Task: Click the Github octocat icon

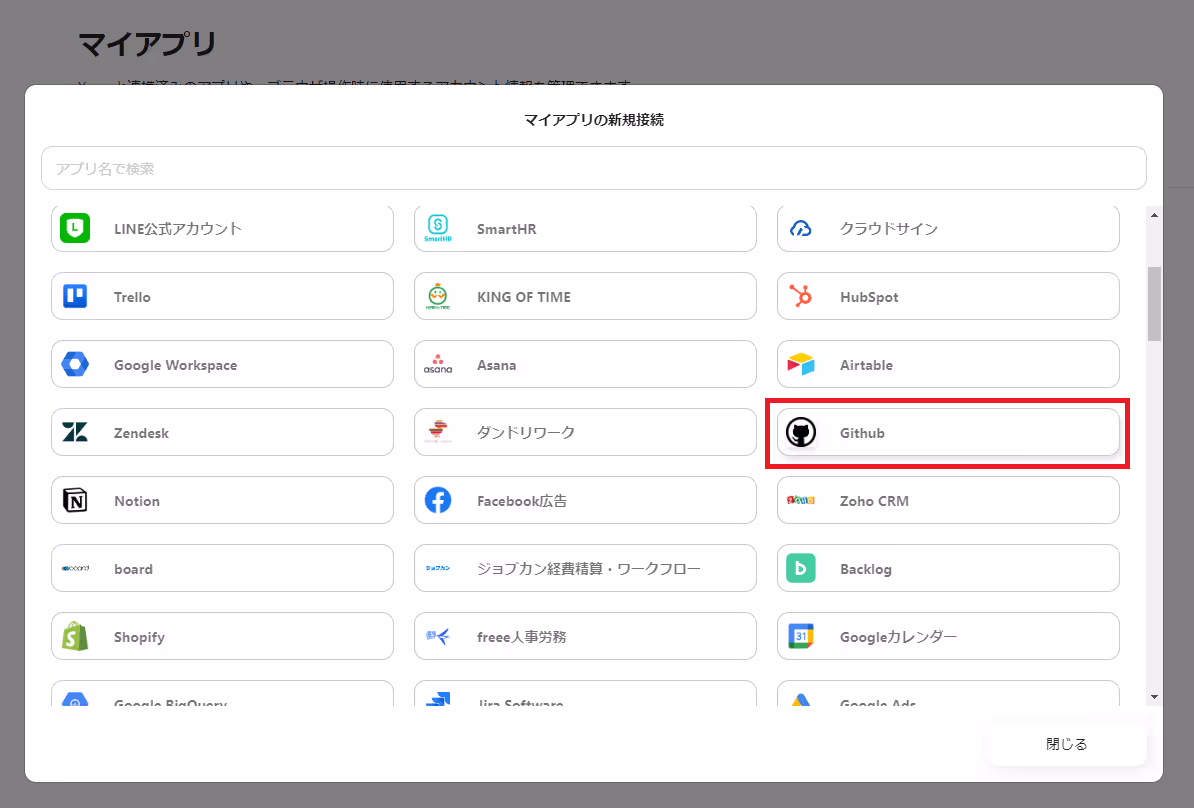Action: [800, 432]
